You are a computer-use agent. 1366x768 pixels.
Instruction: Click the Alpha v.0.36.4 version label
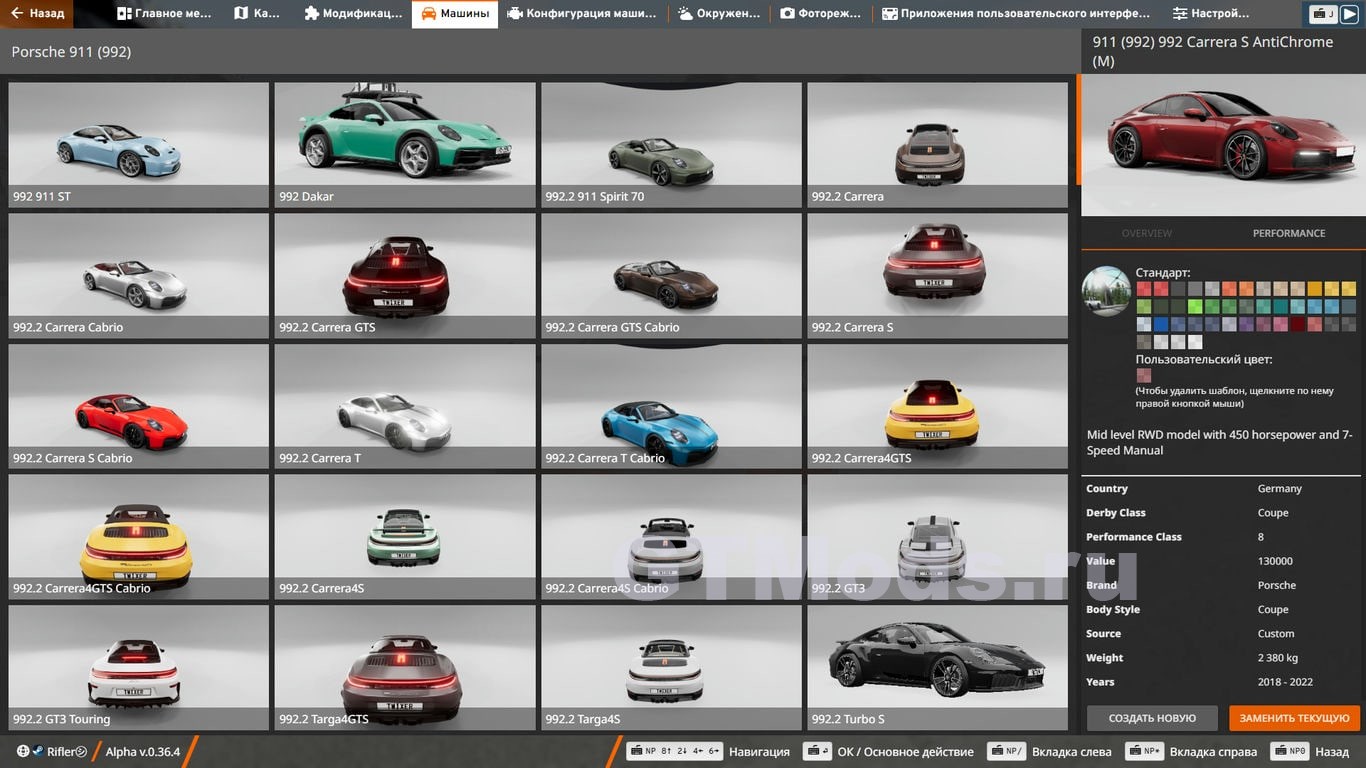pyautogui.click(x=143, y=752)
